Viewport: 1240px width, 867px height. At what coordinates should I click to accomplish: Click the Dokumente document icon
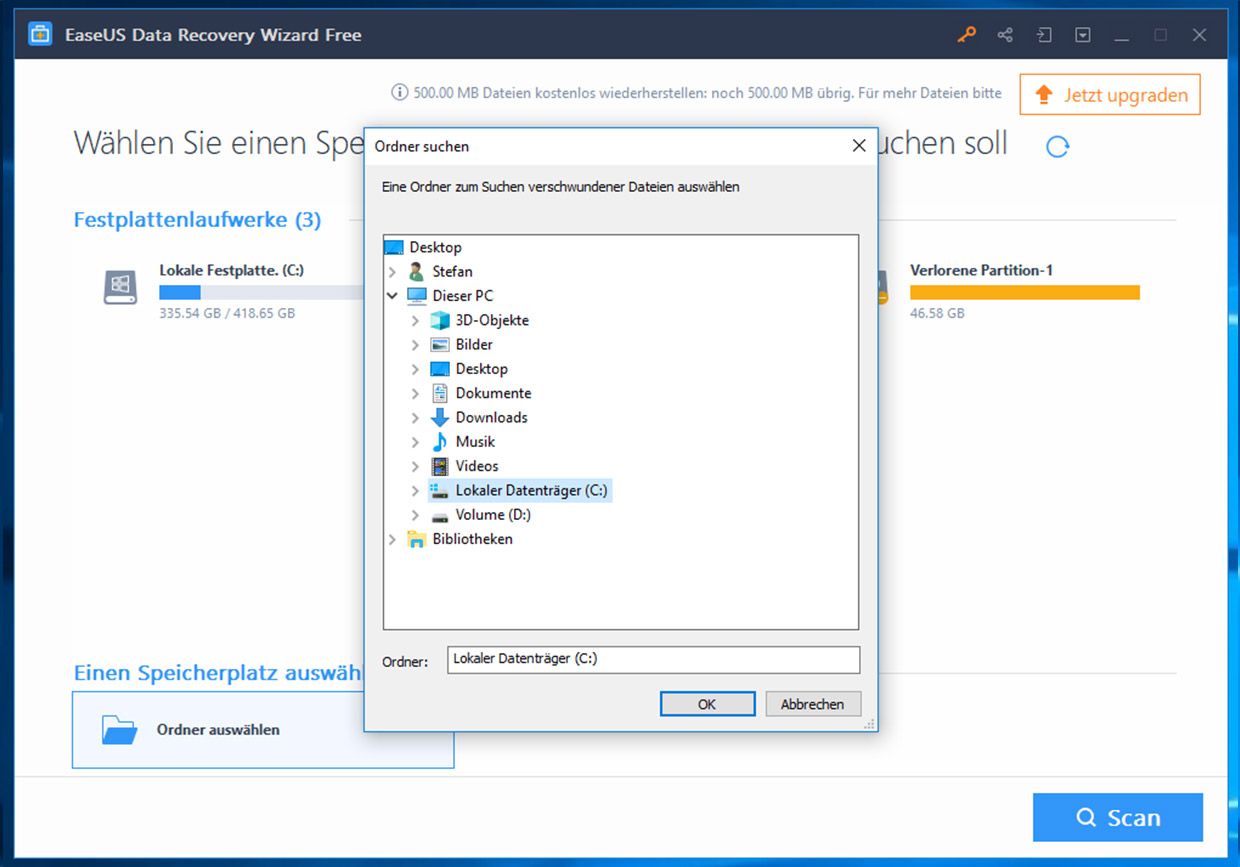(x=440, y=393)
